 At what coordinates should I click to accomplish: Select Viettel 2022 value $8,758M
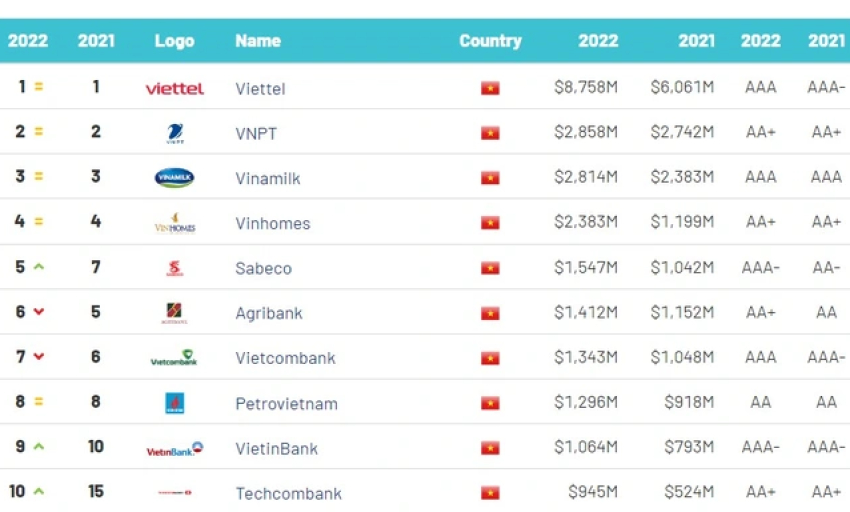(x=586, y=87)
